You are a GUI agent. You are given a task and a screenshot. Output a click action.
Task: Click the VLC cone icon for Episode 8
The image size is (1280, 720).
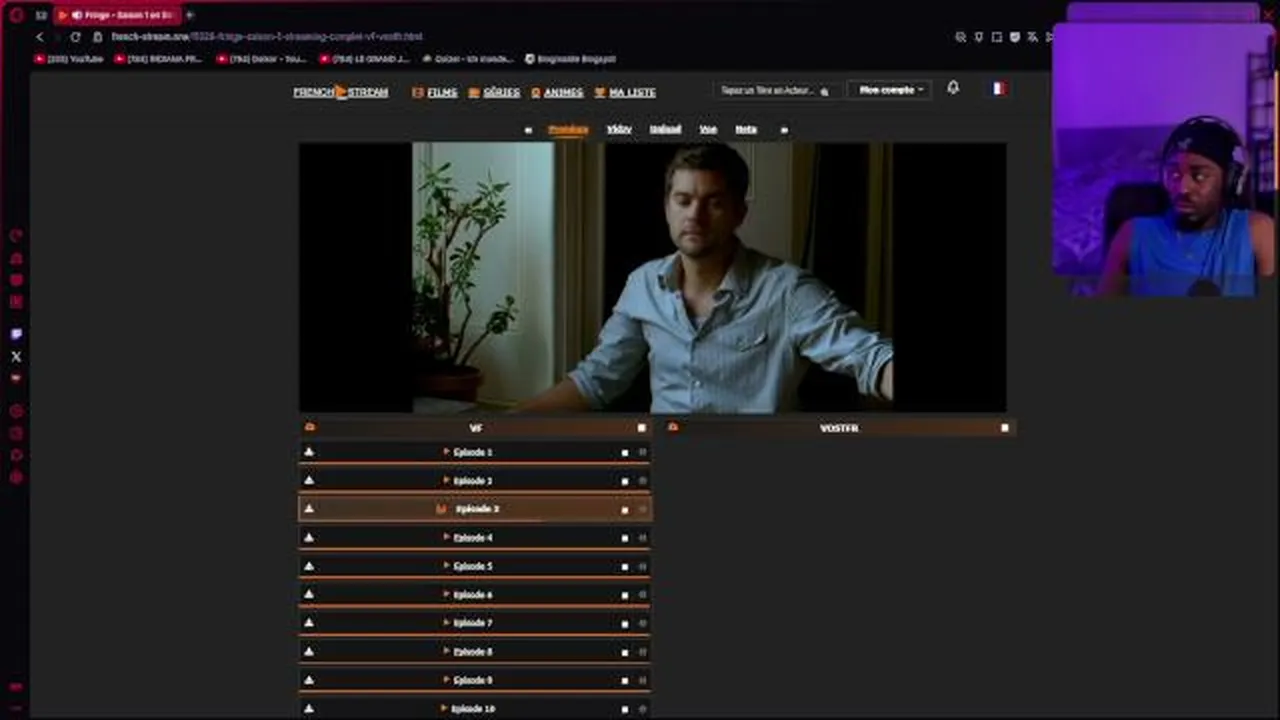[x=309, y=651]
